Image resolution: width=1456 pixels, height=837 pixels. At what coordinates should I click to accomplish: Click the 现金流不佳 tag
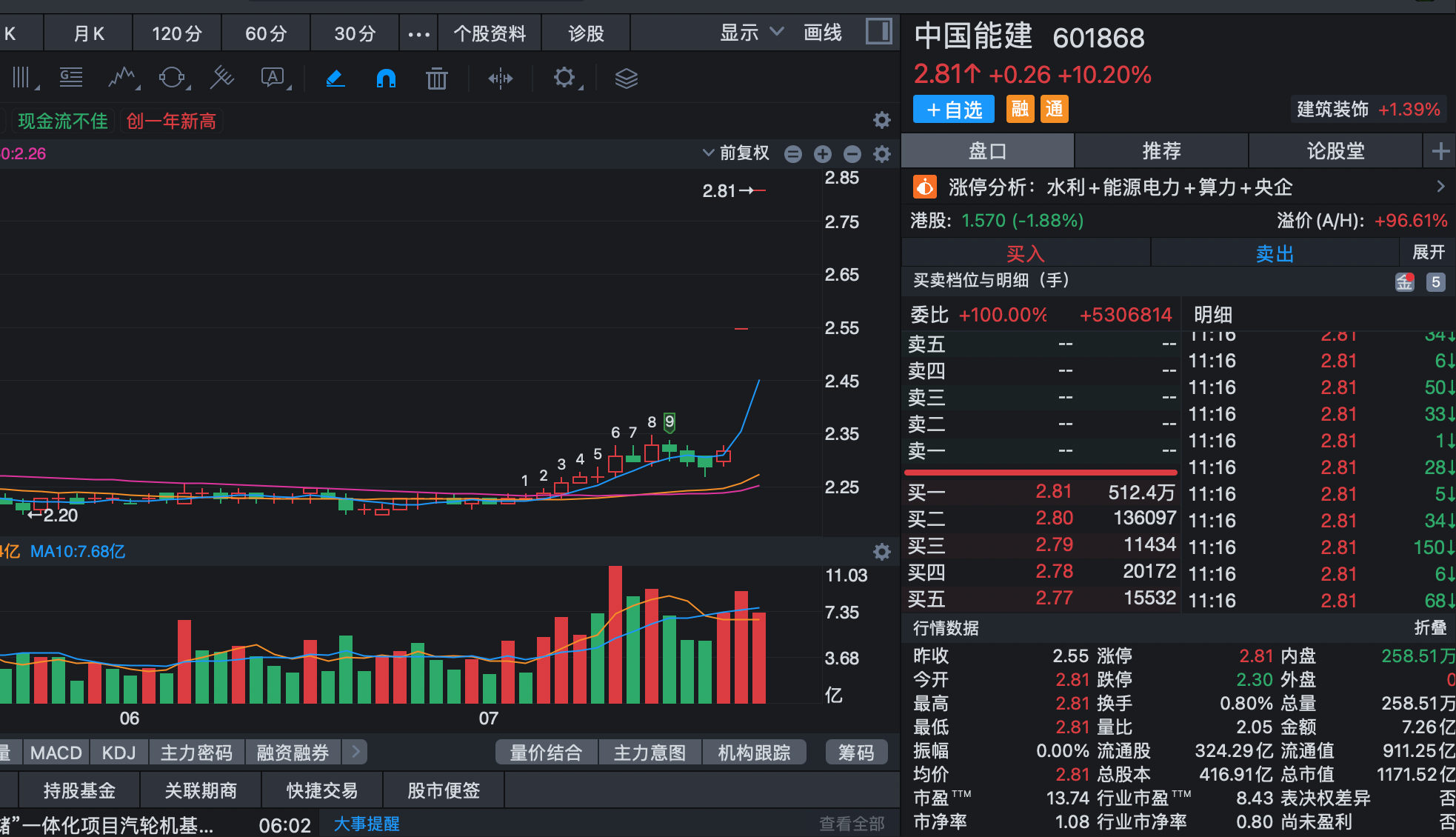pos(63,121)
